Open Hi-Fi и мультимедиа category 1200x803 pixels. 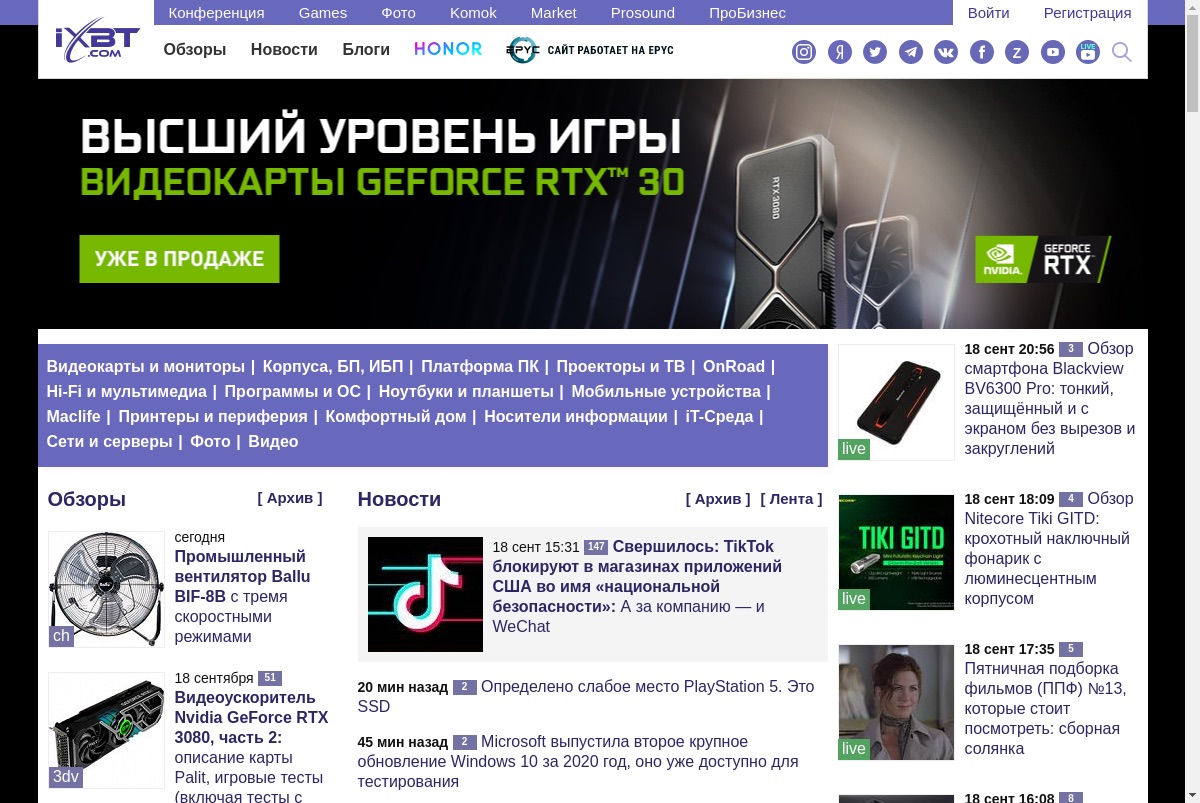click(x=126, y=392)
